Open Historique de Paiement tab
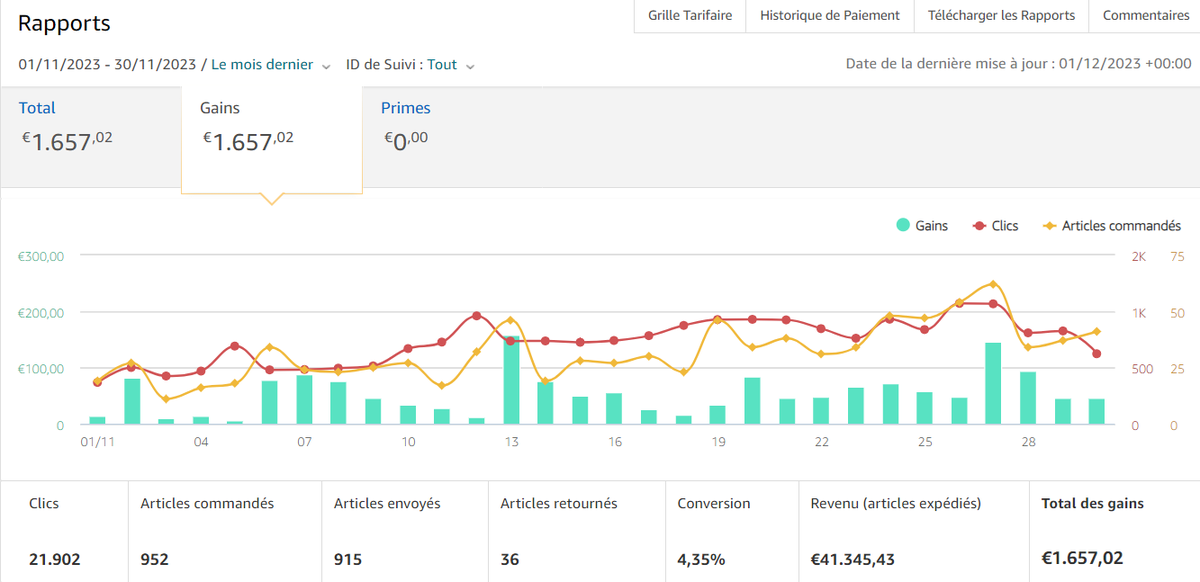The image size is (1200, 582). (830, 16)
